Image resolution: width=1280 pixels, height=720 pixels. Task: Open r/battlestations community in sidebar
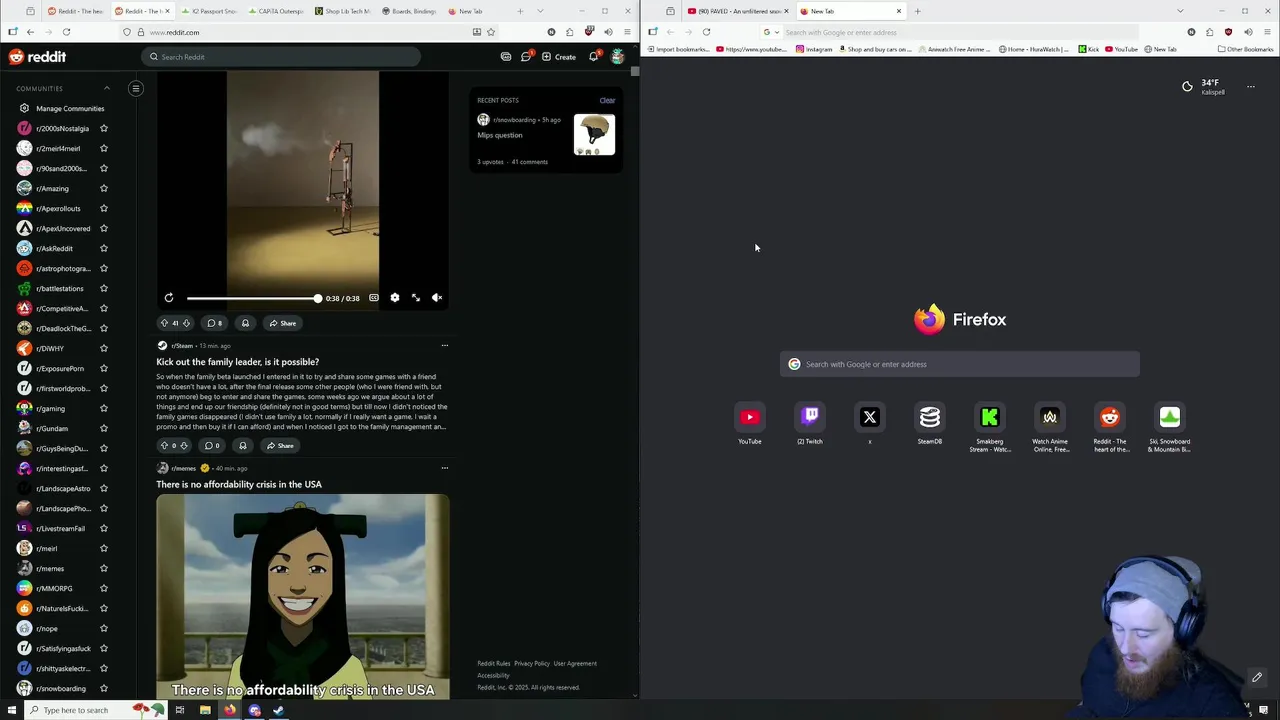coord(60,288)
